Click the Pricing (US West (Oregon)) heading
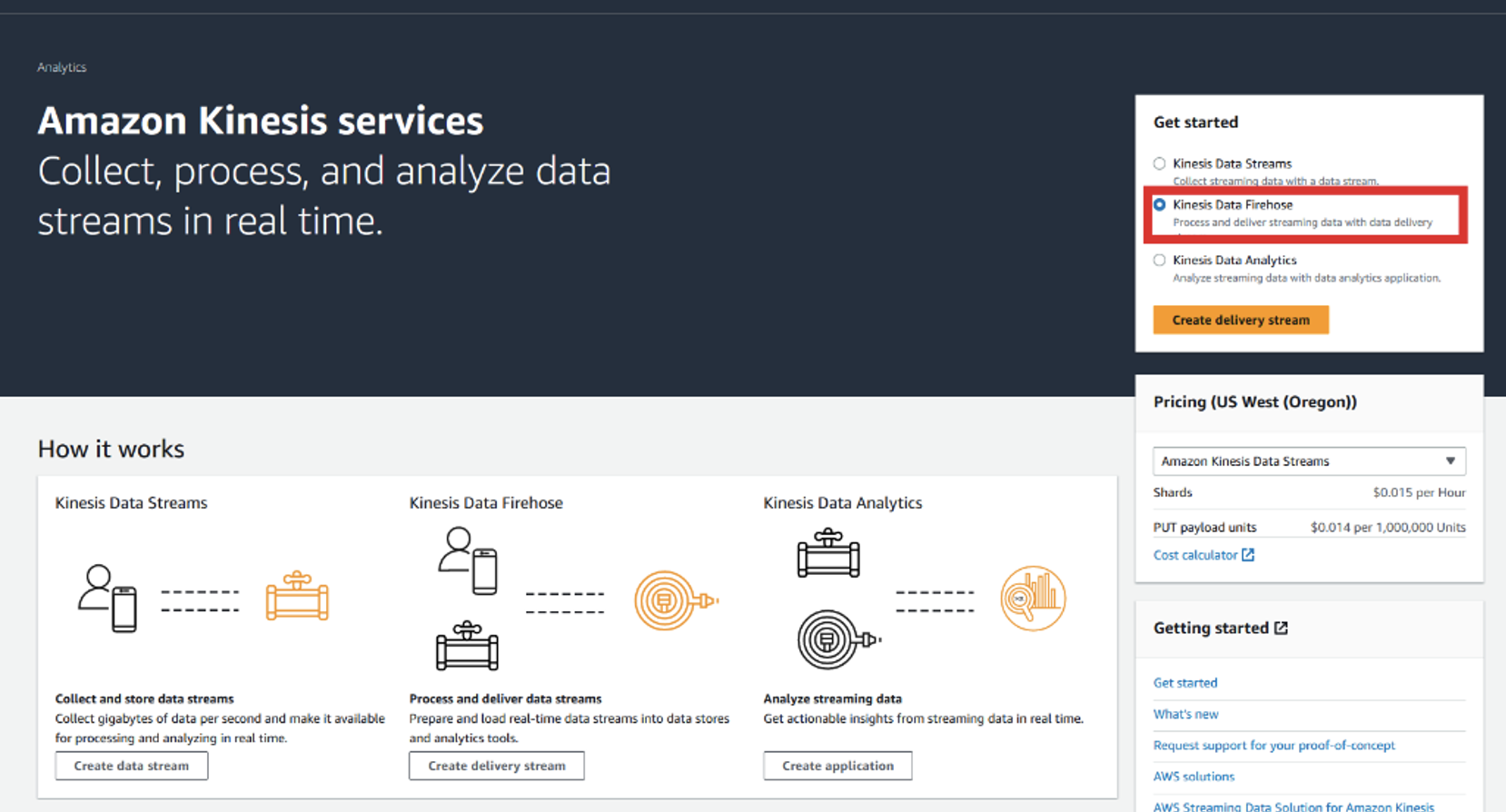Viewport: 1506px width, 812px height. pos(1255,401)
